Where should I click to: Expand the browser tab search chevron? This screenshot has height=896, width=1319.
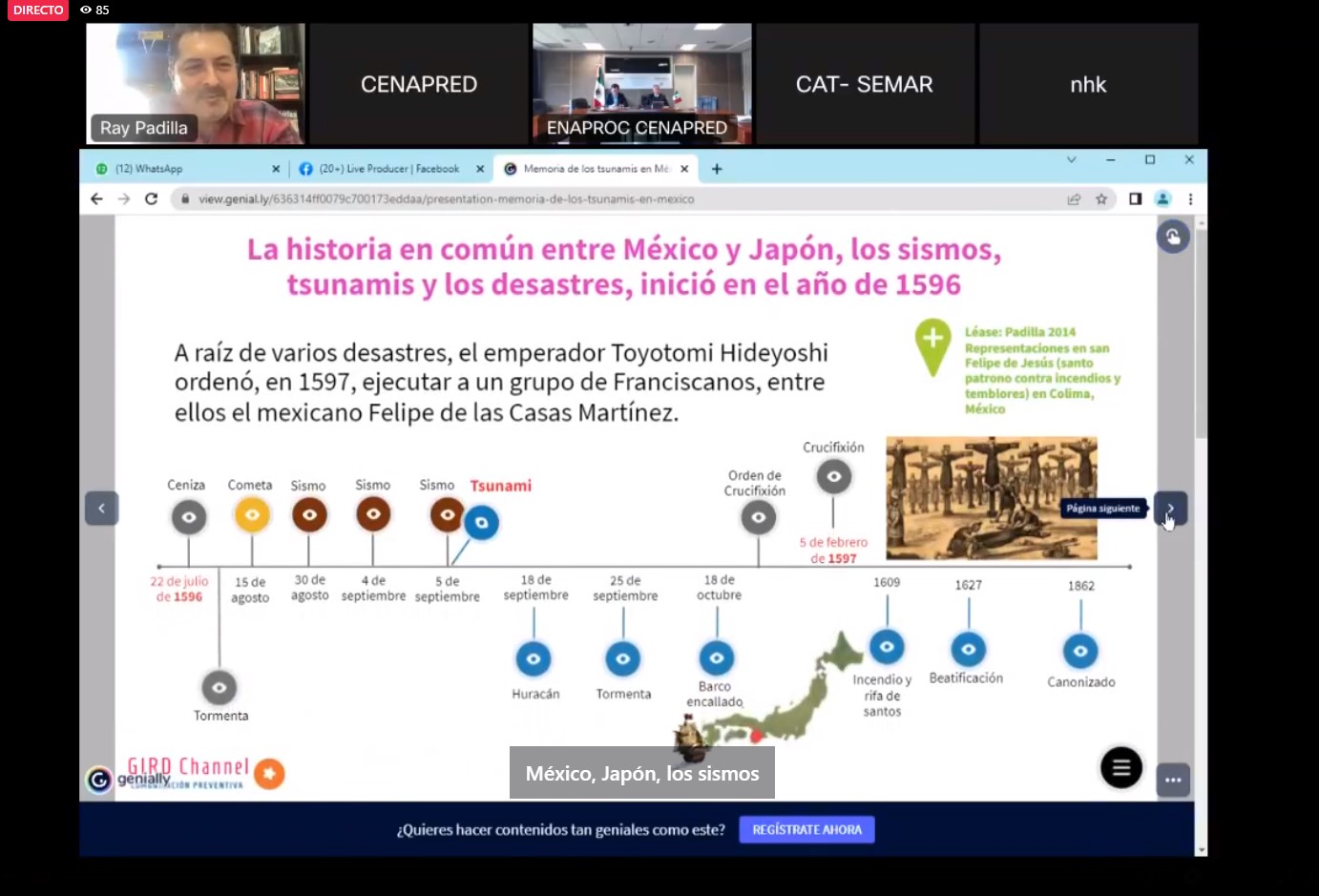click(1071, 160)
